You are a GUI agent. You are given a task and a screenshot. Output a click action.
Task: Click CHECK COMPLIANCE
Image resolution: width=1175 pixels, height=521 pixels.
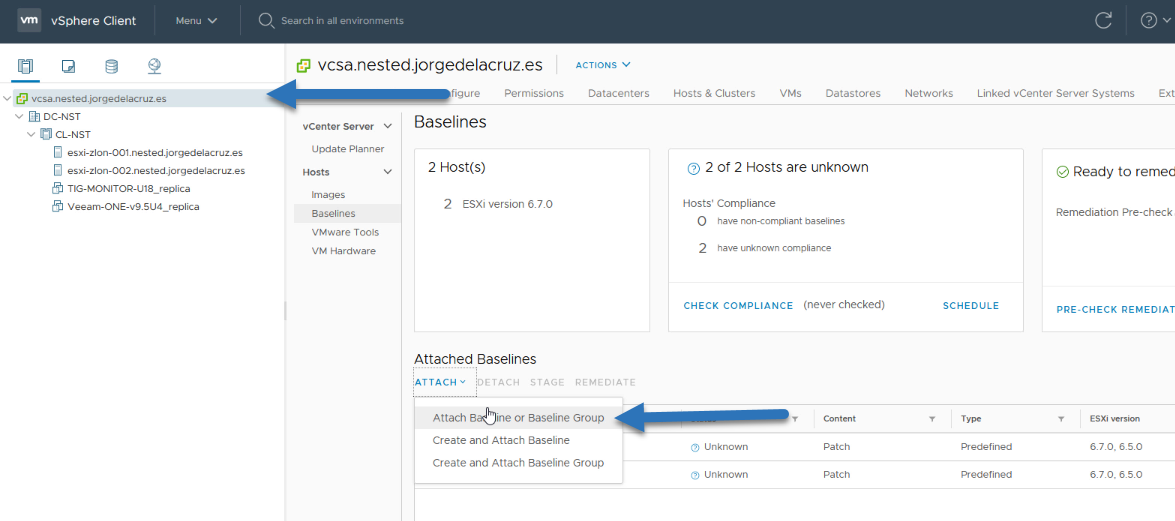(738, 306)
